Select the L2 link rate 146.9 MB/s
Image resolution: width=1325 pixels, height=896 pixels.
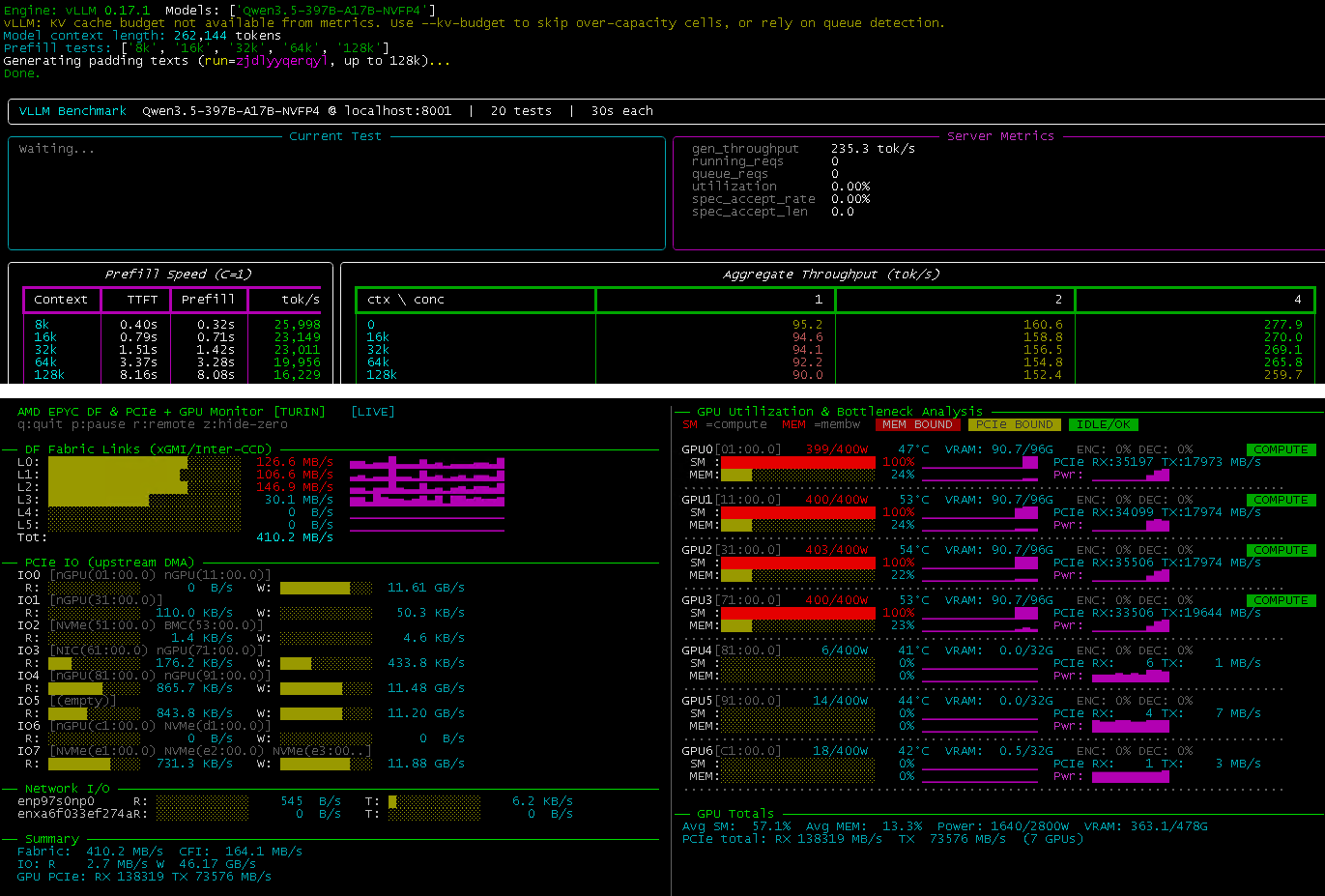pyautogui.click(x=295, y=487)
